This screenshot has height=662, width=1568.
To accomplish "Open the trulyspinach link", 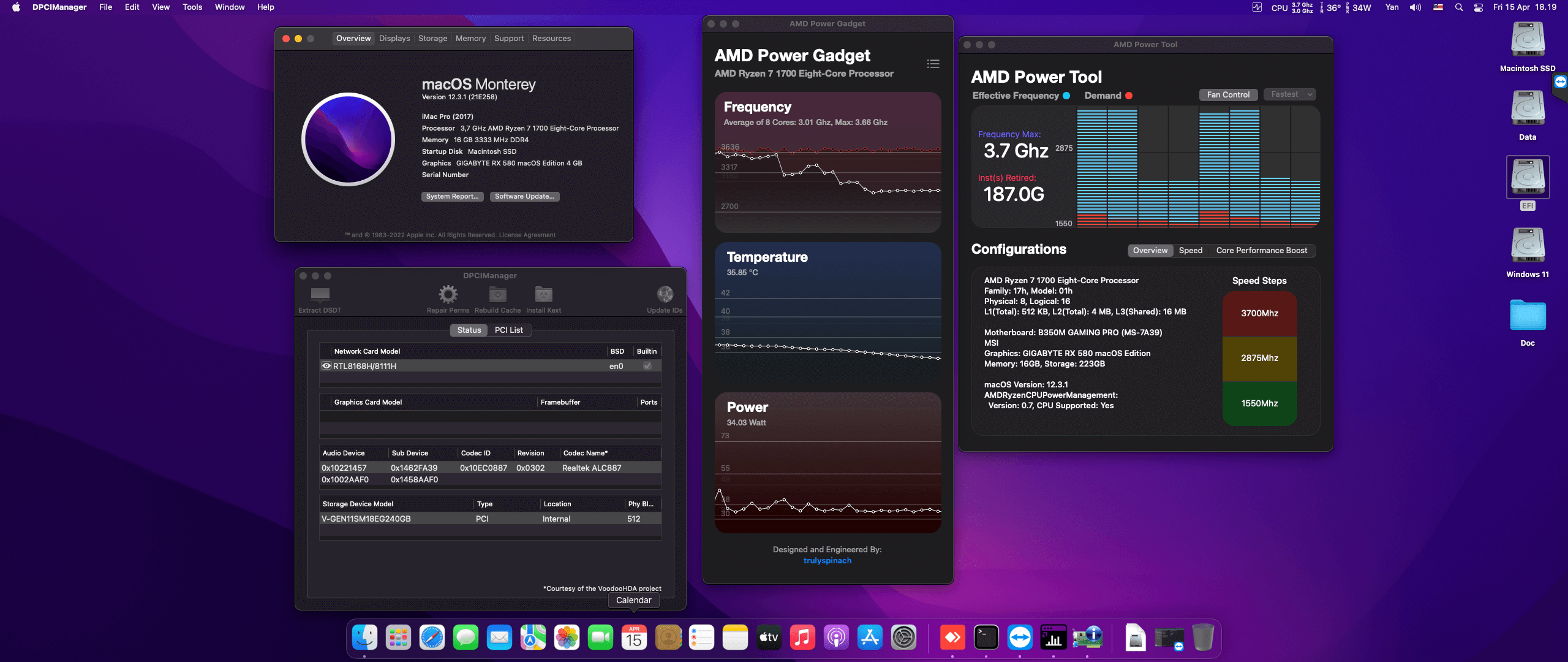I will point(827,560).
